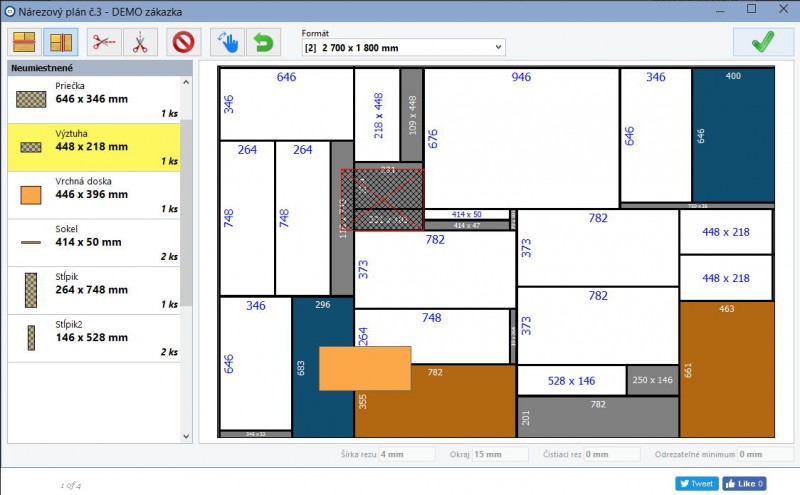800x495 pixels.
Task: Click the window app icon in title bar
Action: coord(9,11)
